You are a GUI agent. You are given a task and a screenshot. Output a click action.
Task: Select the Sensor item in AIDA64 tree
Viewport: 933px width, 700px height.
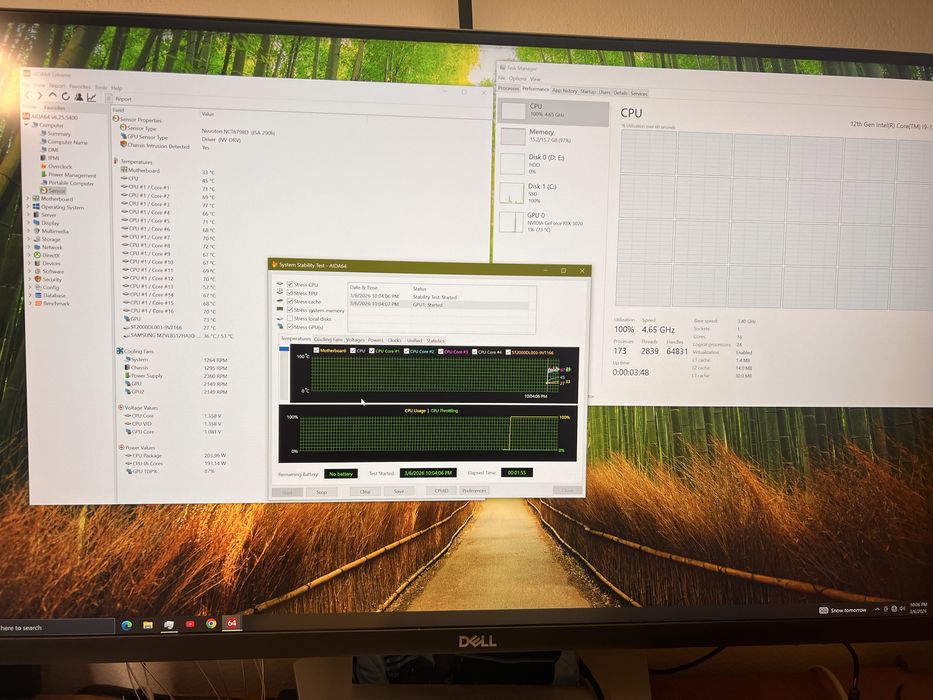(x=54, y=190)
